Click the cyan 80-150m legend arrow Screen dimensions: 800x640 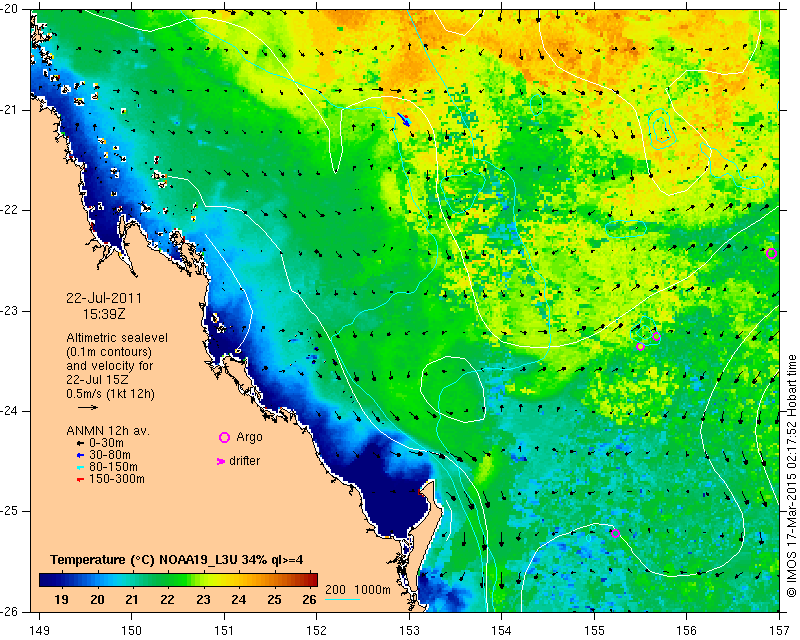tap(80, 467)
